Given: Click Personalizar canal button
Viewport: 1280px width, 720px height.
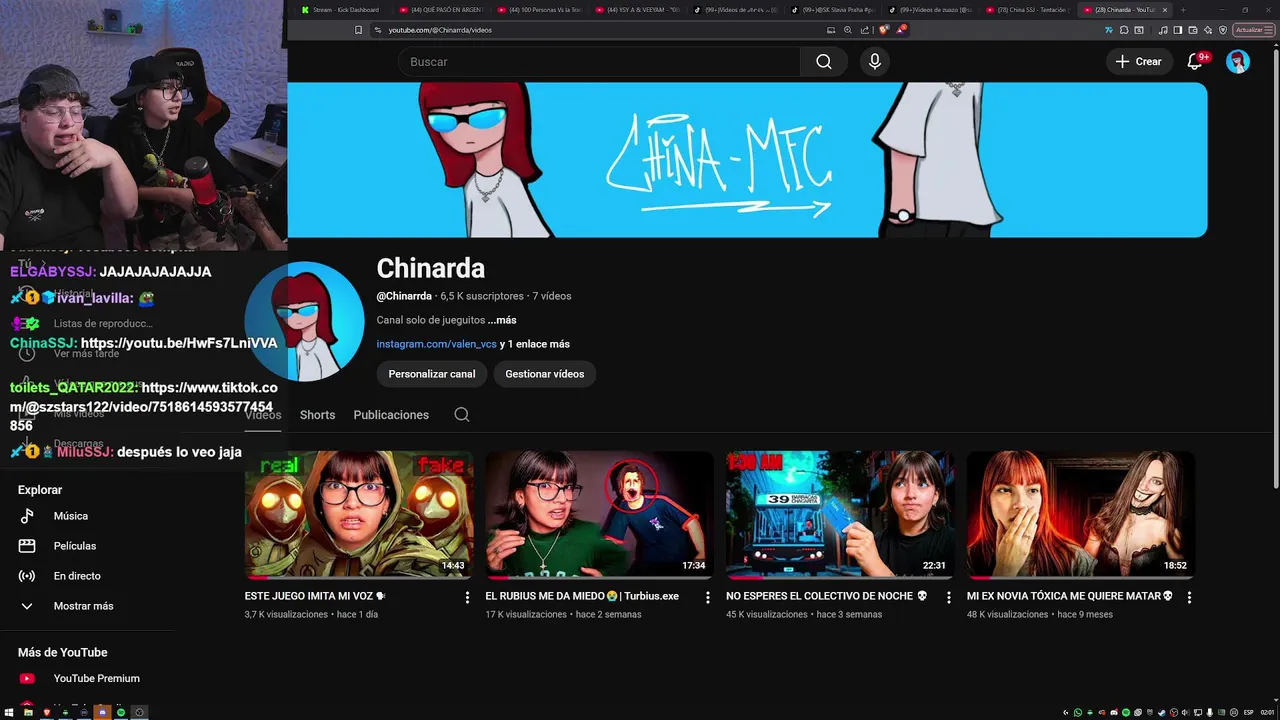Looking at the screenshot, I should [432, 374].
